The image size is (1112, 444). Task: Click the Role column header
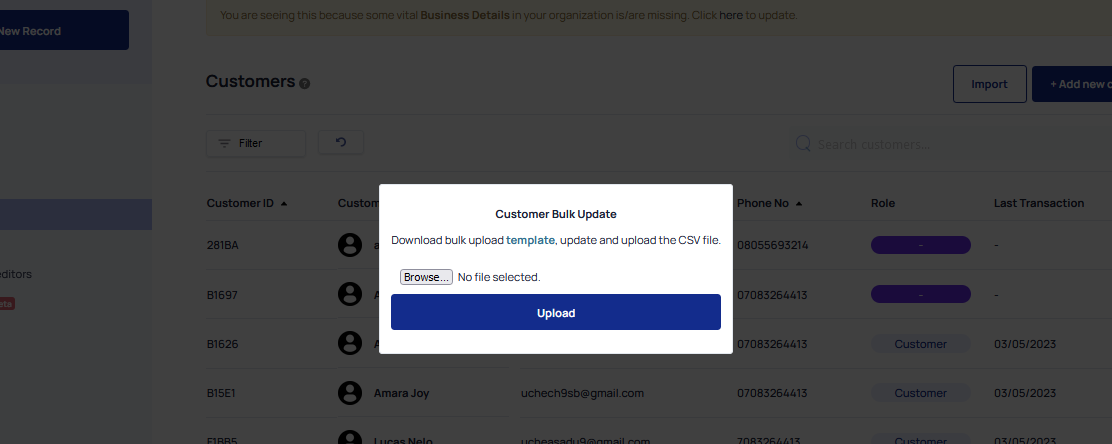882,203
